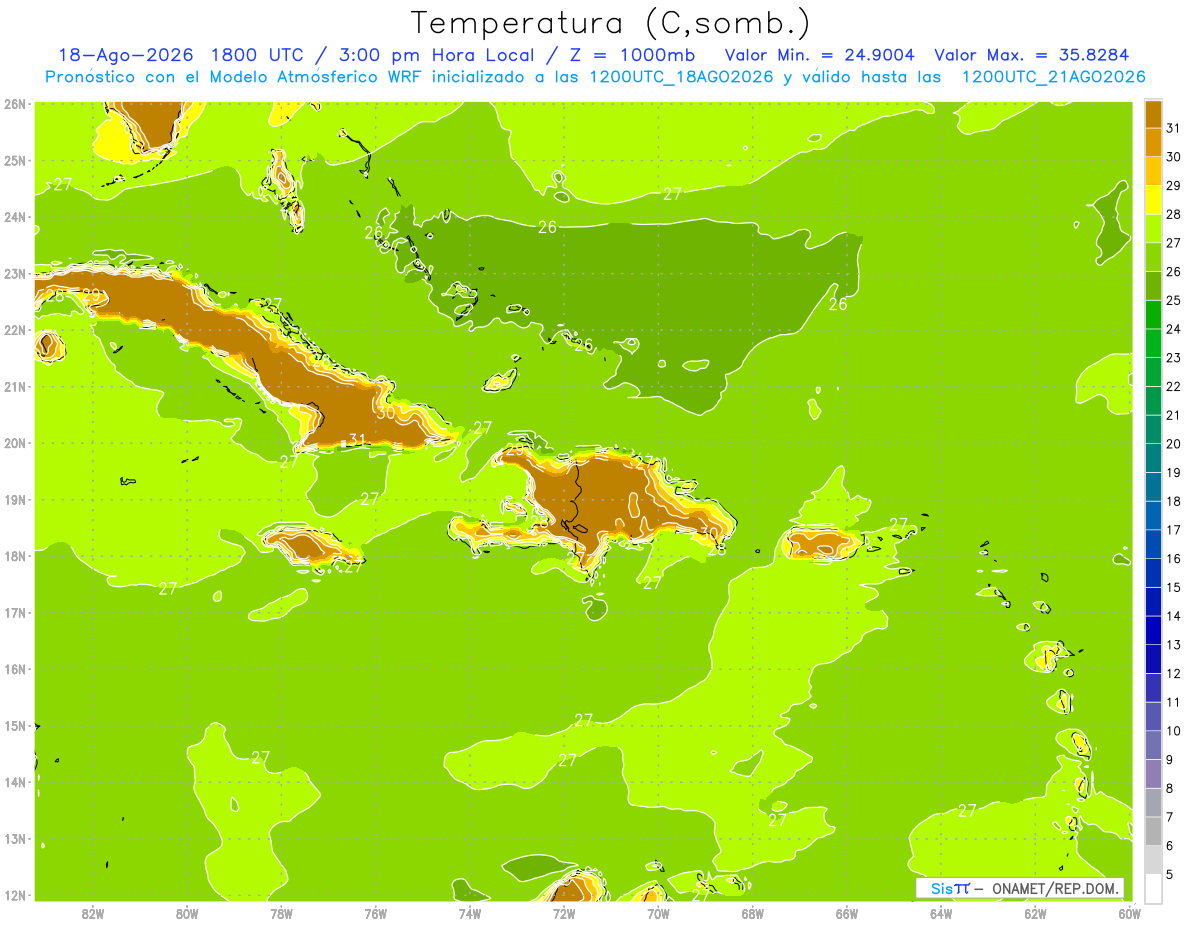Viewport: 1200px width, 927px height.
Task: Click the '82W' longitude axis label
Action: pyautogui.click(x=93, y=914)
